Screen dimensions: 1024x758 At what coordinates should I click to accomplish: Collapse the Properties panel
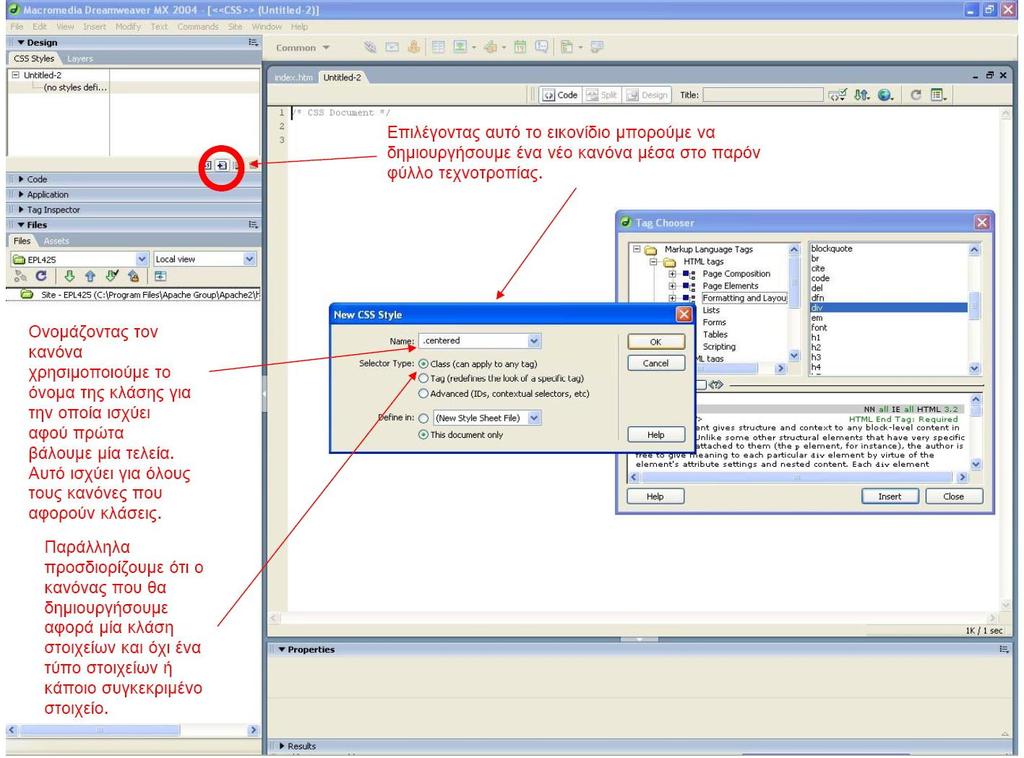click(x=282, y=650)
